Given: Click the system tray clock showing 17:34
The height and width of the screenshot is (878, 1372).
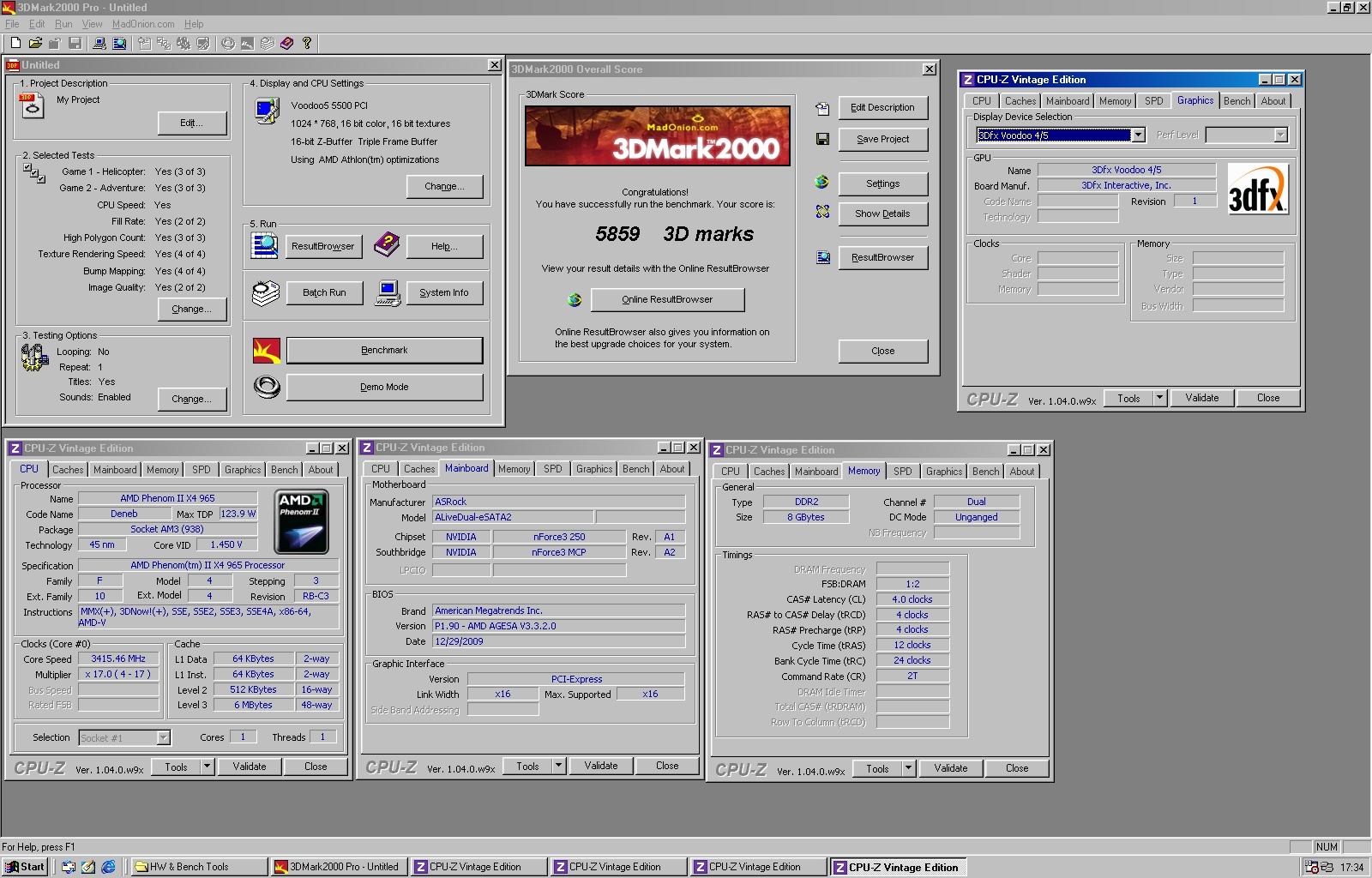Looking at the screenshot, I should (x=1351, y=867).
